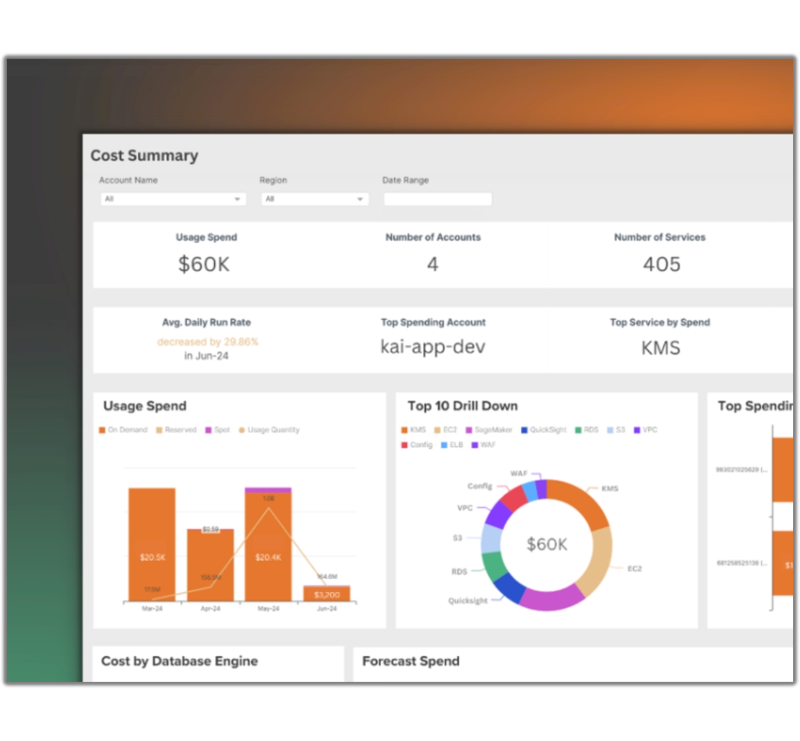This screenshot has height=741, width=800.
Task: Click the On Demand legend icon in Usage Spend
Action: pyautogui.click(x=103, y=429)
